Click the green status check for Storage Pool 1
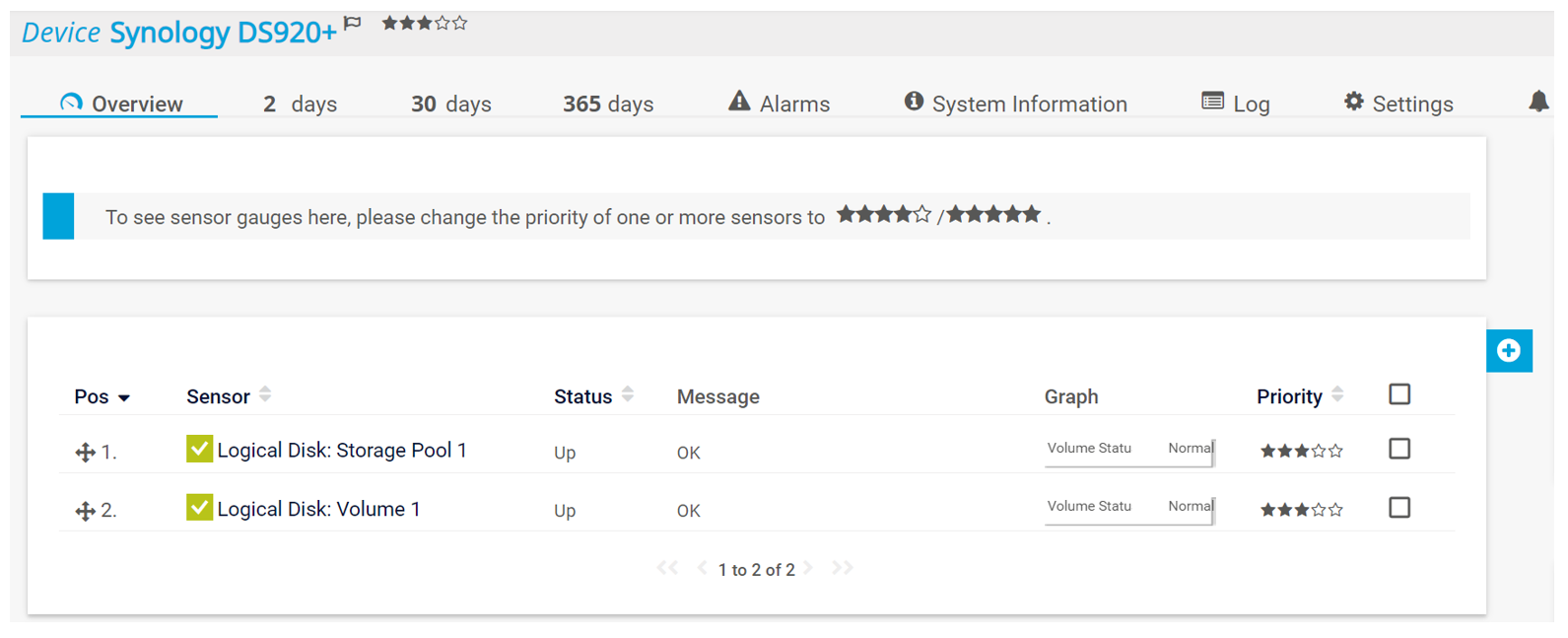Image resolution: width=1568 pixels, height=638 pixels. click(199, 450)
